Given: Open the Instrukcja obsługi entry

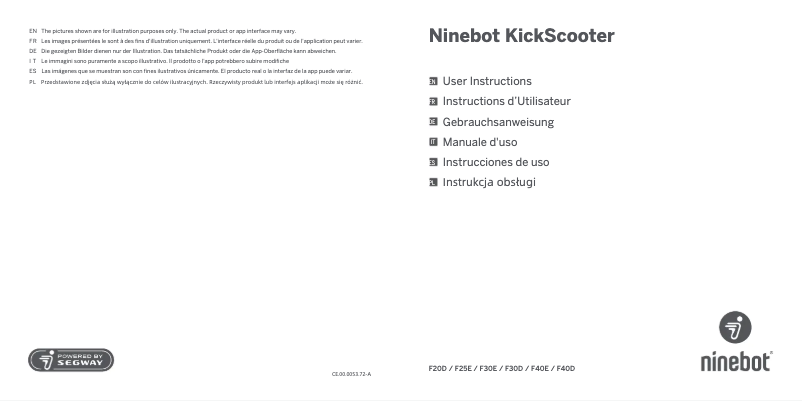Looking at the screenshot, I should coord(489,182).
